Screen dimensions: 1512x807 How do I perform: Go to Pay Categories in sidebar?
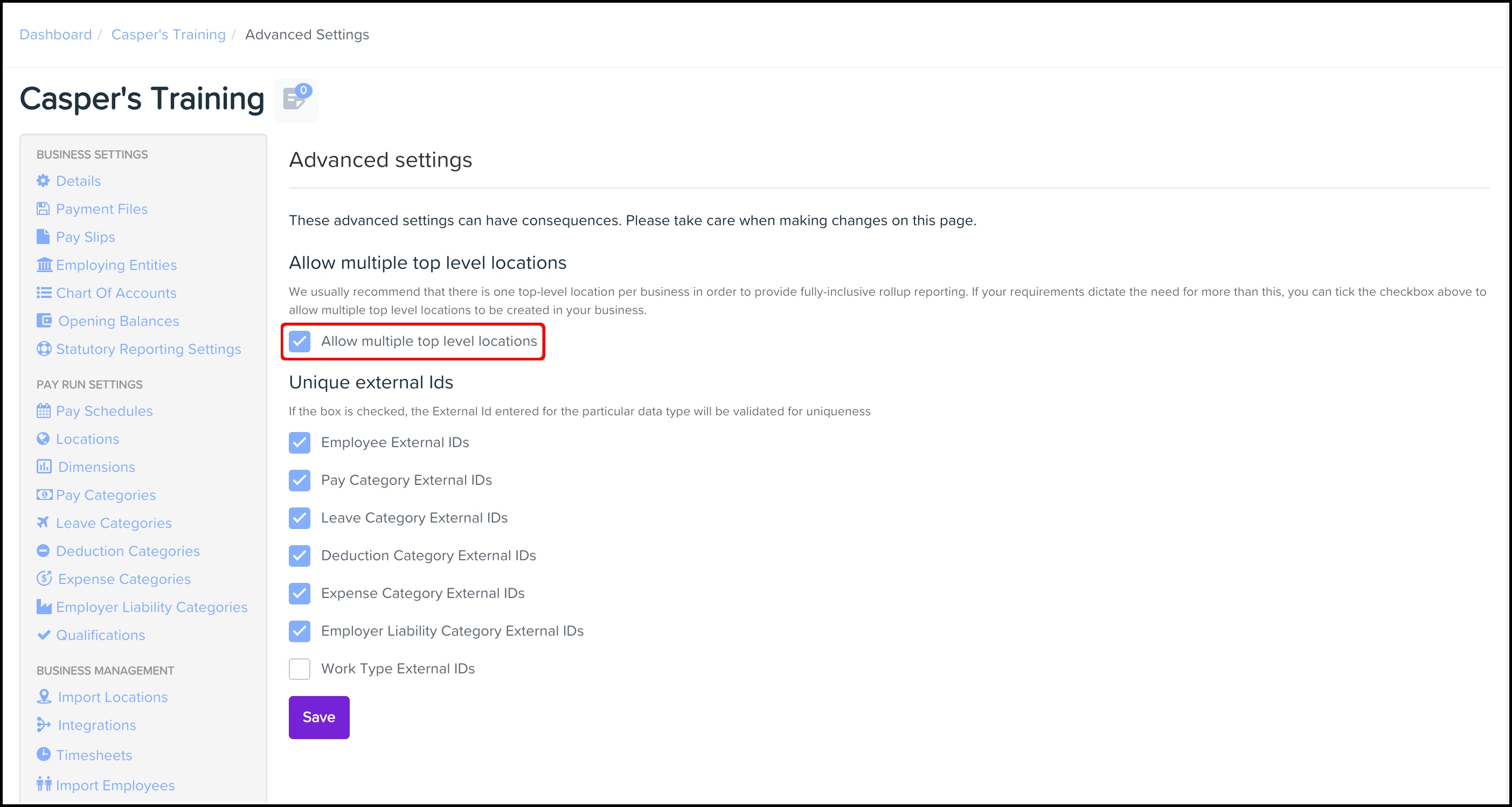(x=106, y=495)
